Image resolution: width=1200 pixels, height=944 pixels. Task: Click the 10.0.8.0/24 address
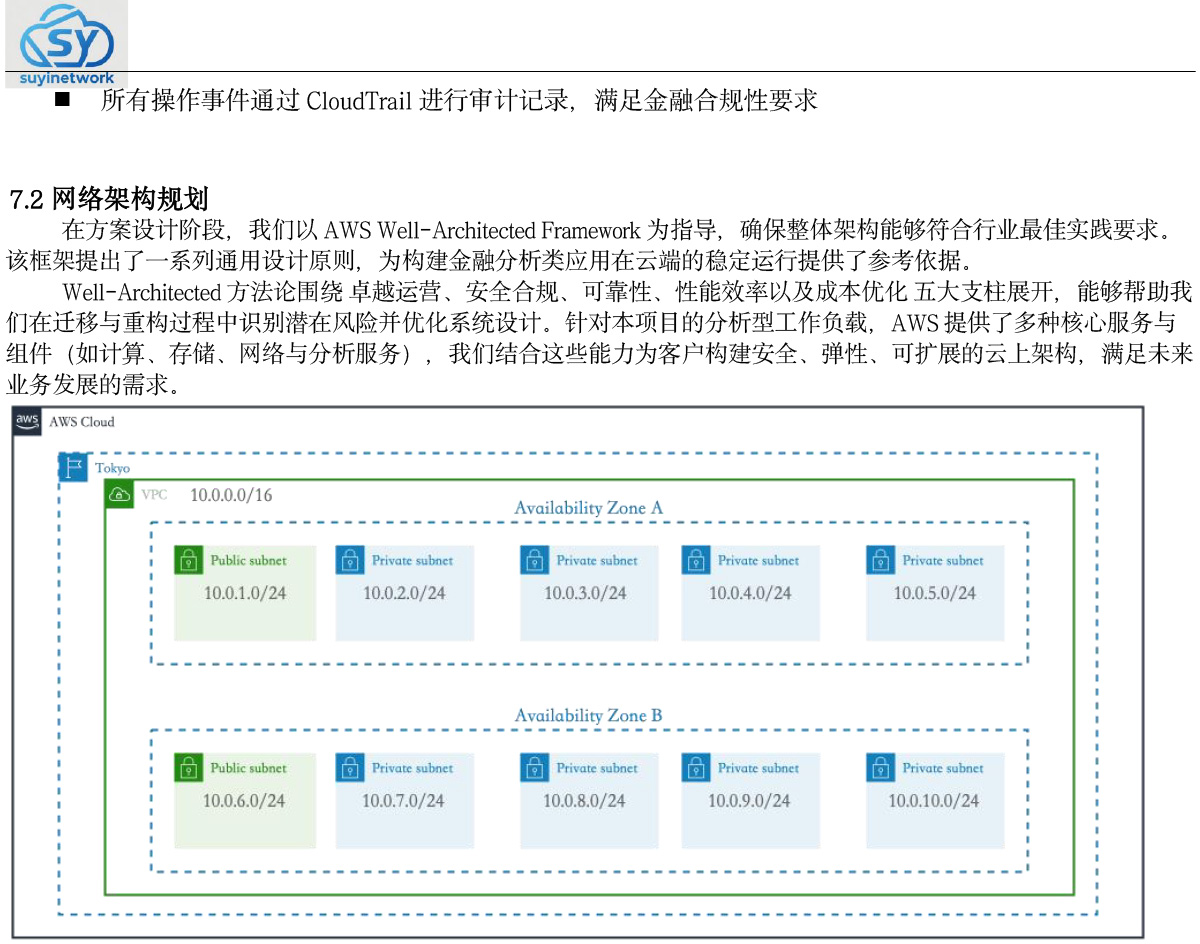click(x=584, y=801)
